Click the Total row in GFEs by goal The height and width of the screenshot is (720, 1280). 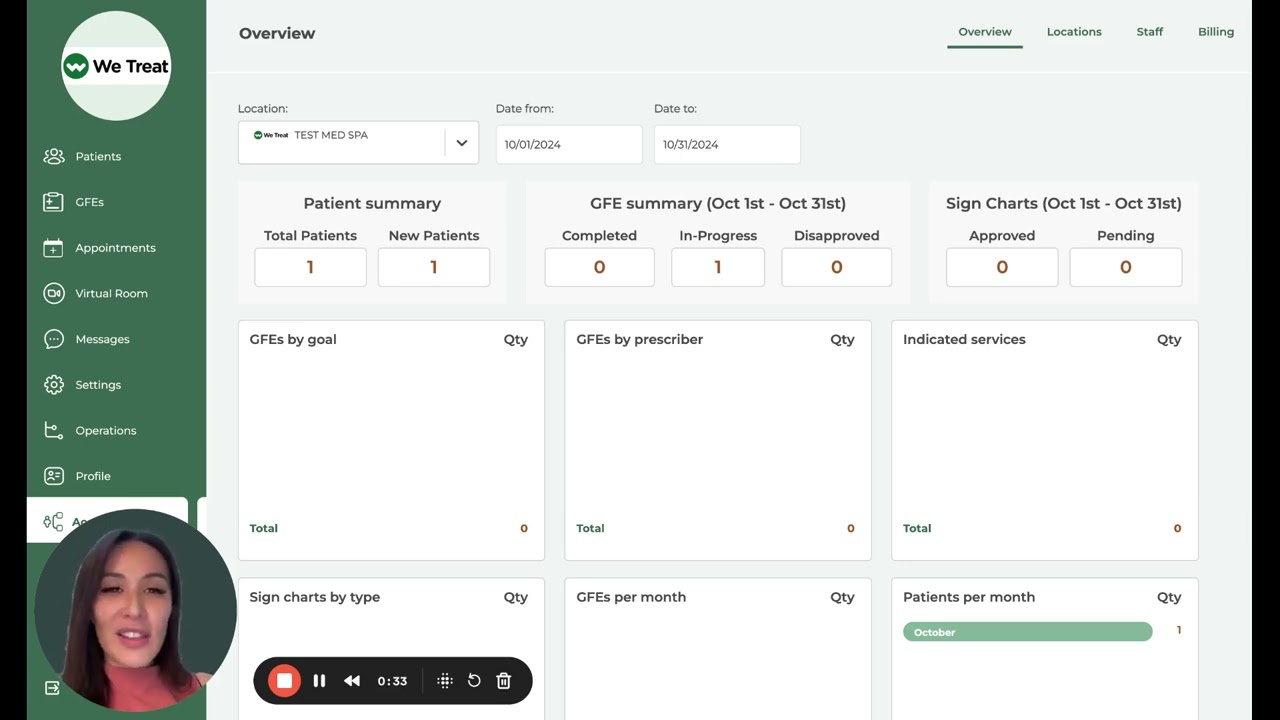coord(389,528)
